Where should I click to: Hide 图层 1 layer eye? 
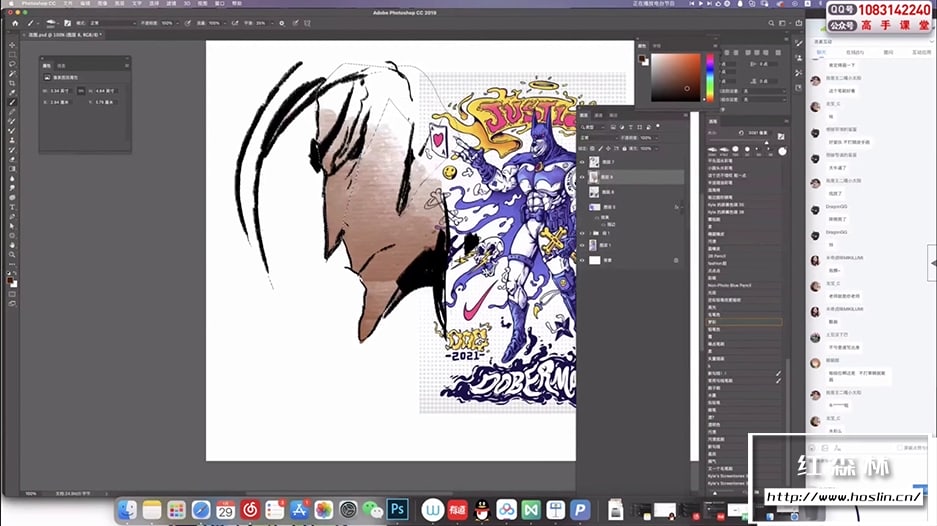click(x=583, y=245)
